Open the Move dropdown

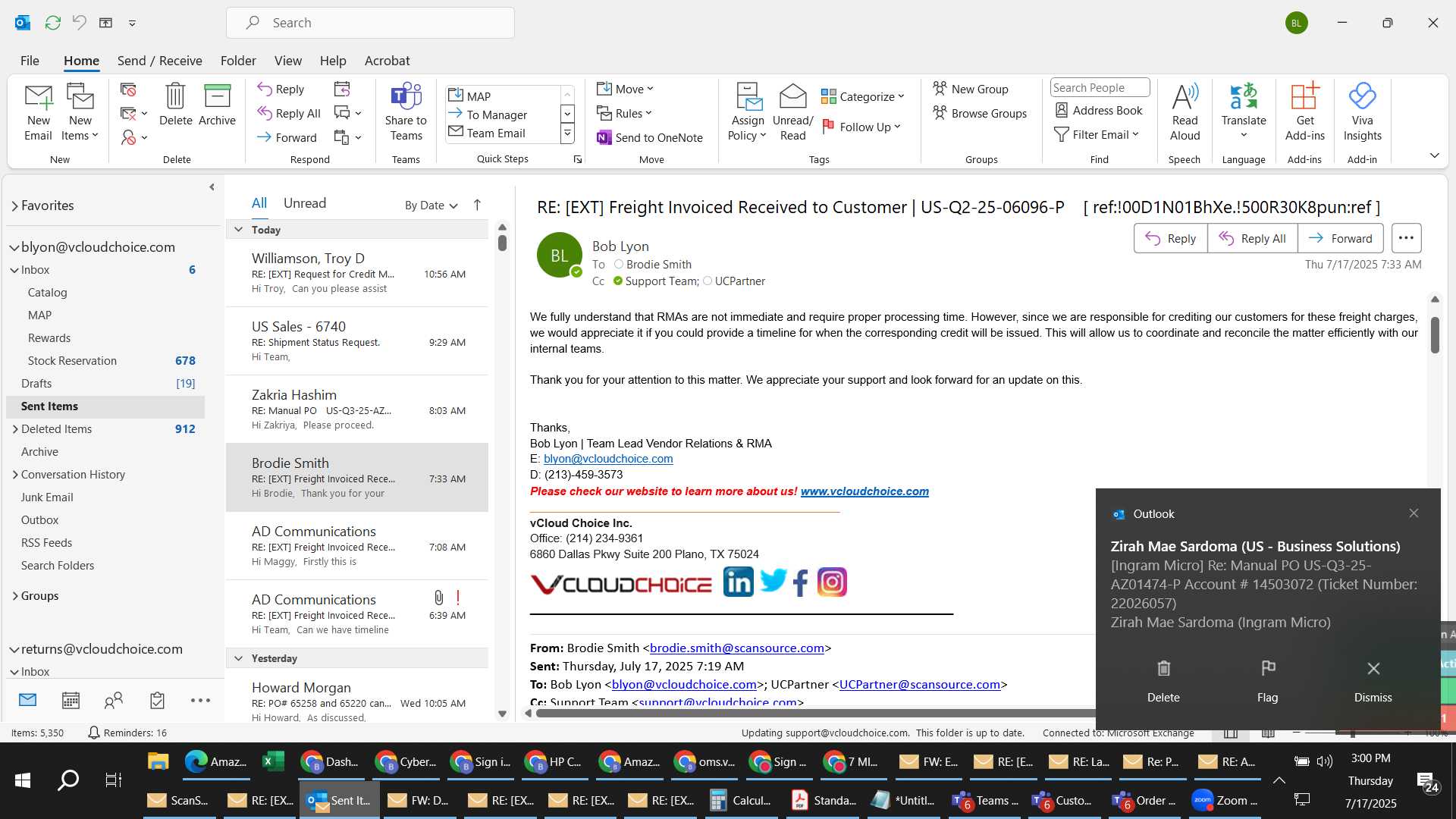click(625, 89)
